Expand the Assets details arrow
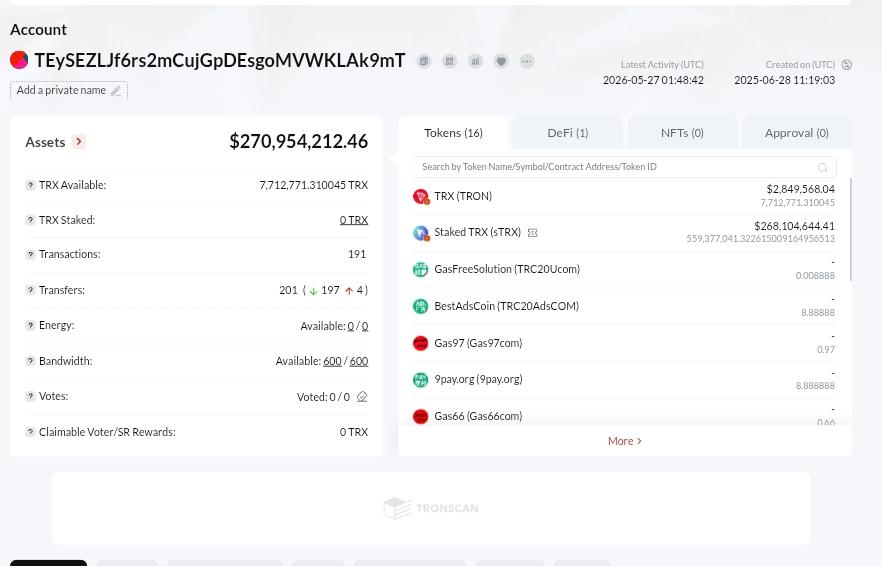882x566 pixels. [x=79, y=142]
